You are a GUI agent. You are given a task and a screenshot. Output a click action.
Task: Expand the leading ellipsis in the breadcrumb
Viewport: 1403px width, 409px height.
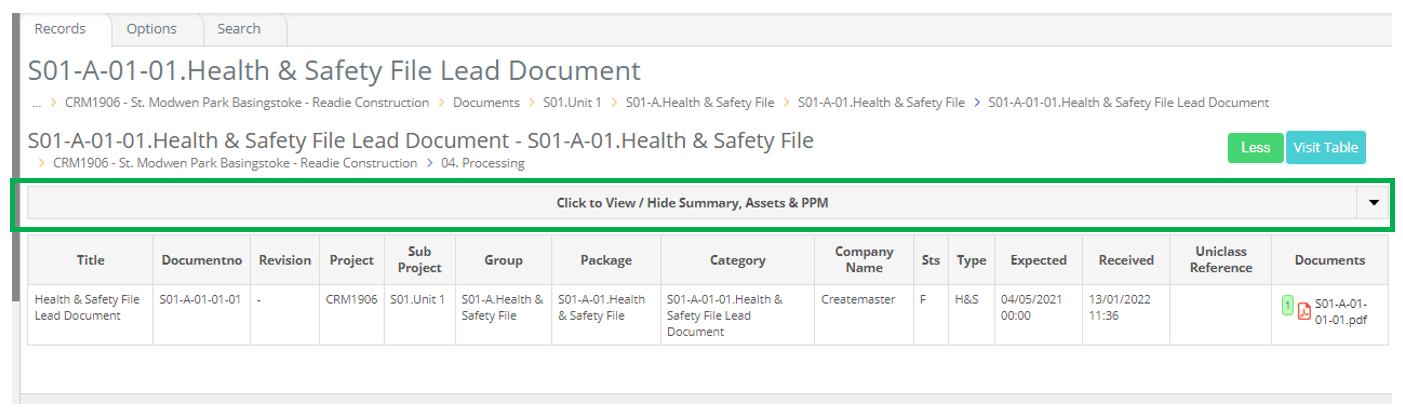coord(36,102)
